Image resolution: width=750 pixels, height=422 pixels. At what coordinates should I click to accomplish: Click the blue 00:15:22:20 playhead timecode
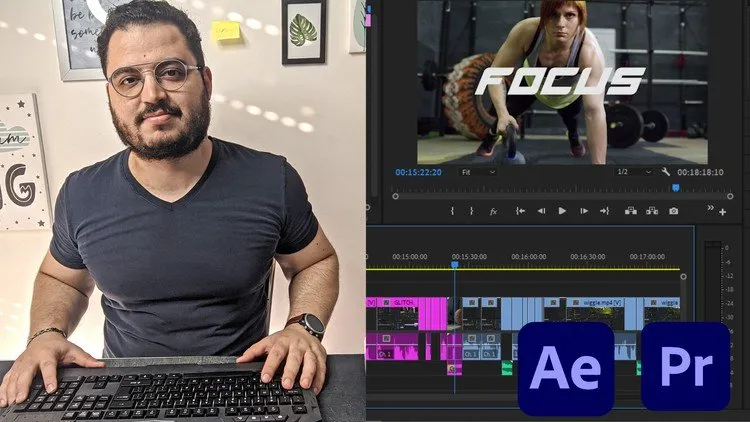click(x=418, y=172)
